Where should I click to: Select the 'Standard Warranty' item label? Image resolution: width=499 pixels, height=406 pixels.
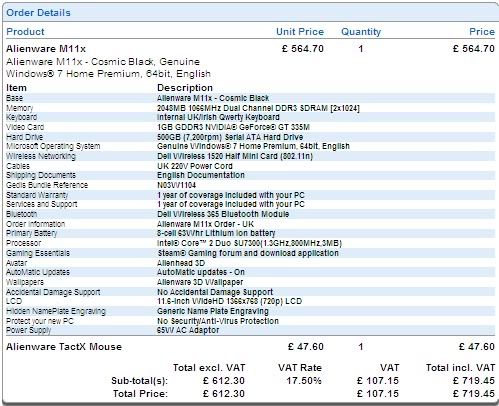pyautogui.click(x=37, y=195)
